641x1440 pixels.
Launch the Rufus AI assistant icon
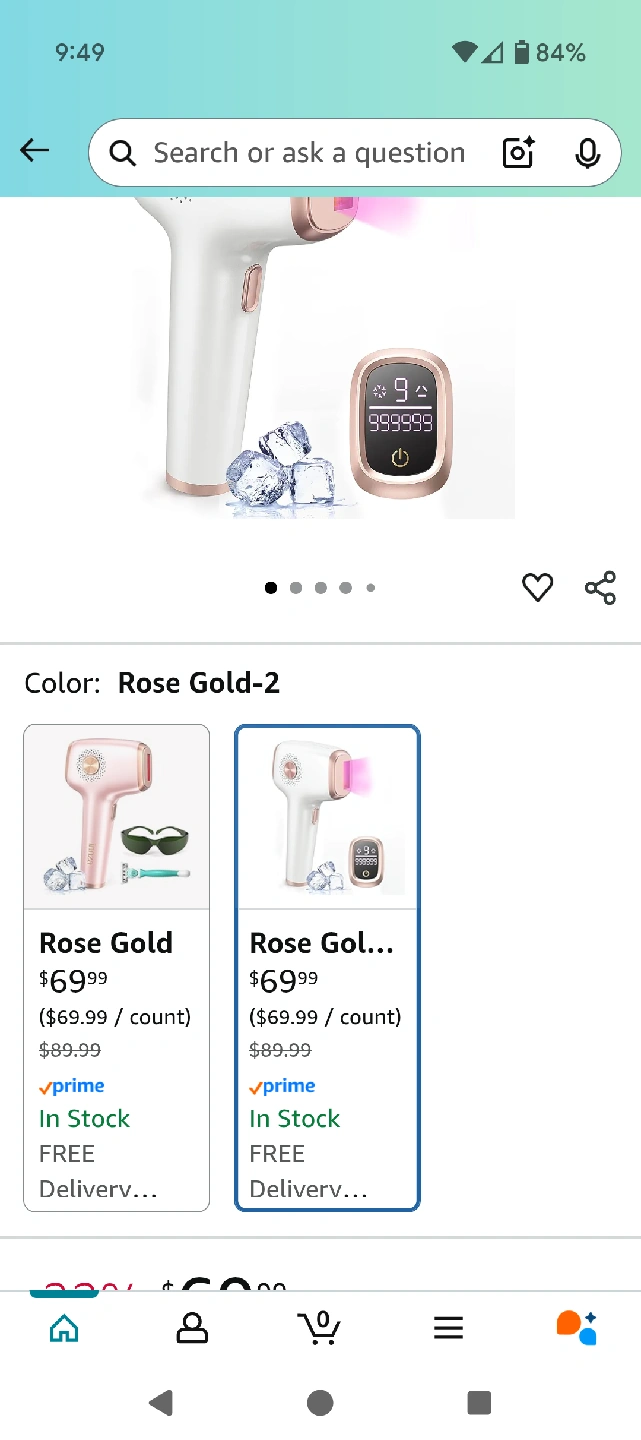coord(576,1328)
